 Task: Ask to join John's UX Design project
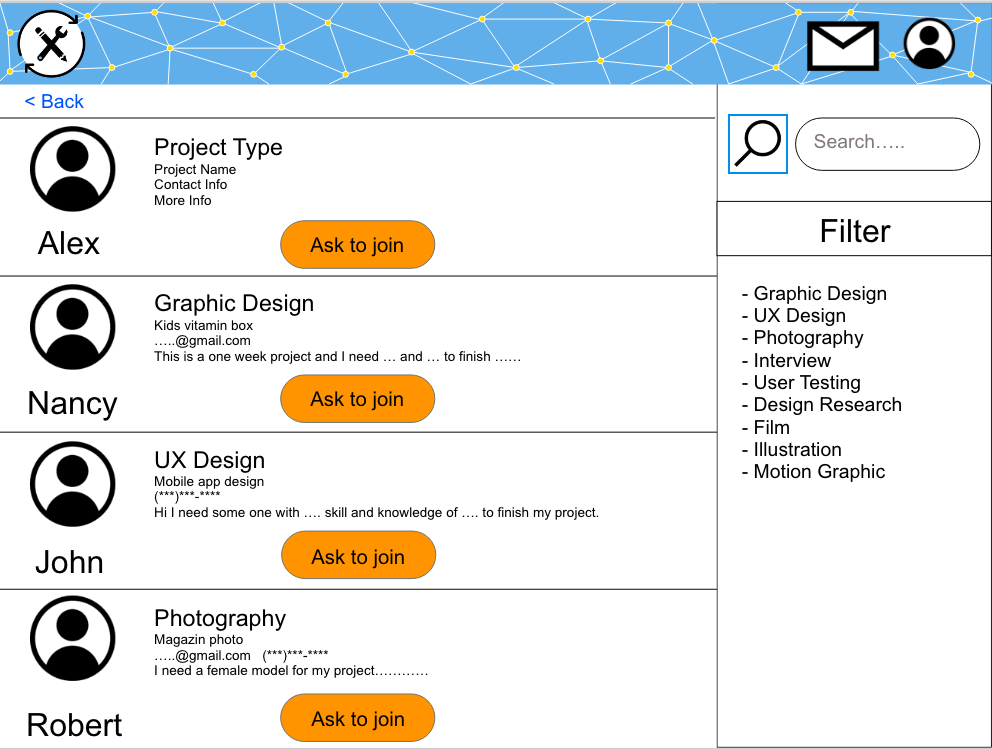(x=358, y=555)
